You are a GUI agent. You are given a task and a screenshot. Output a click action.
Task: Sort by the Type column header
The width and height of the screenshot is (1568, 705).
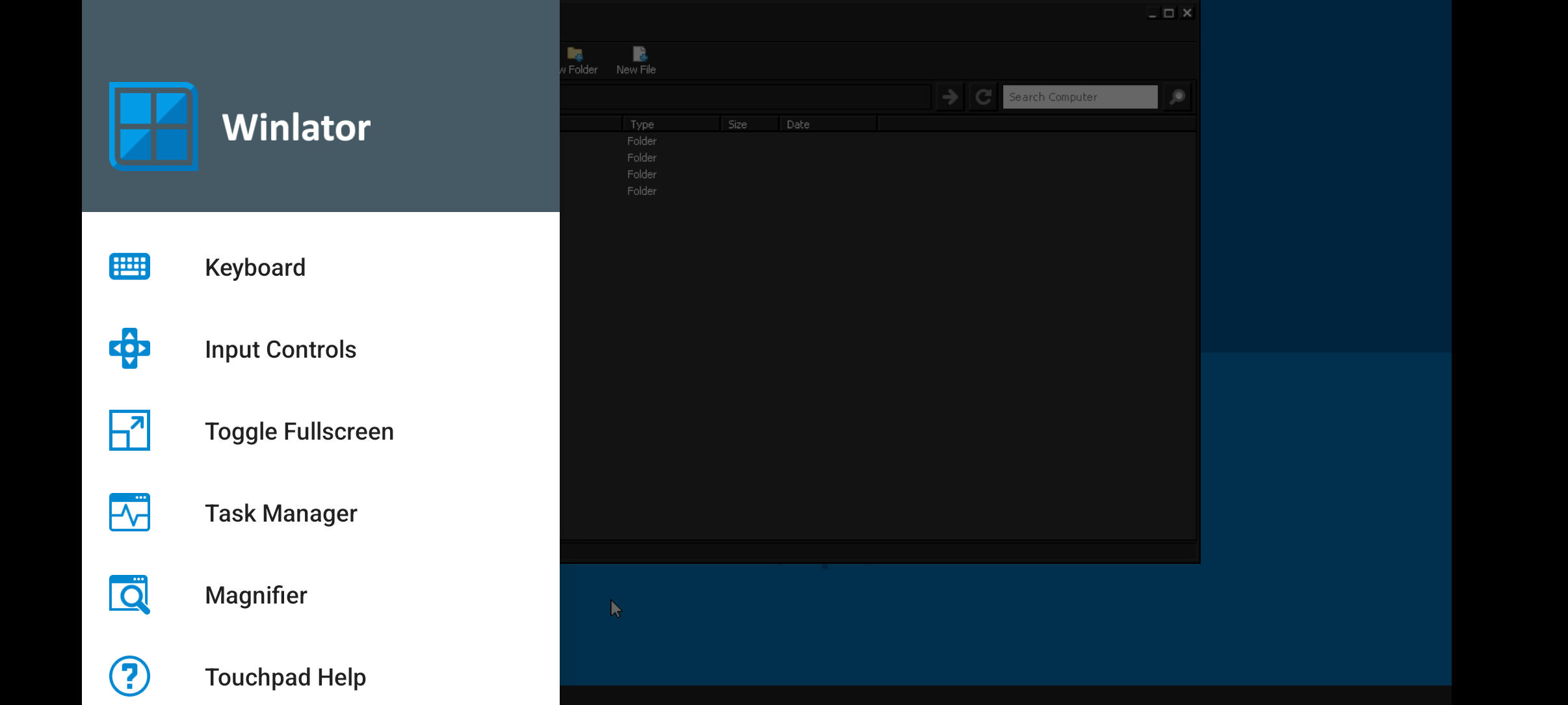pos(672,124)
